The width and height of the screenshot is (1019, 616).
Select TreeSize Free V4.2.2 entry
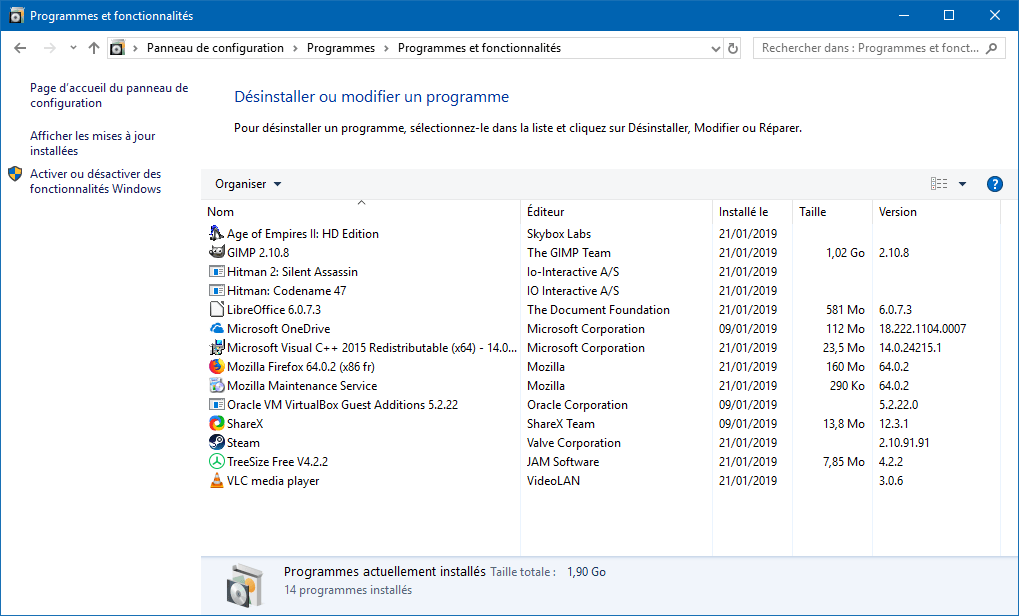[x=277, y=461]
